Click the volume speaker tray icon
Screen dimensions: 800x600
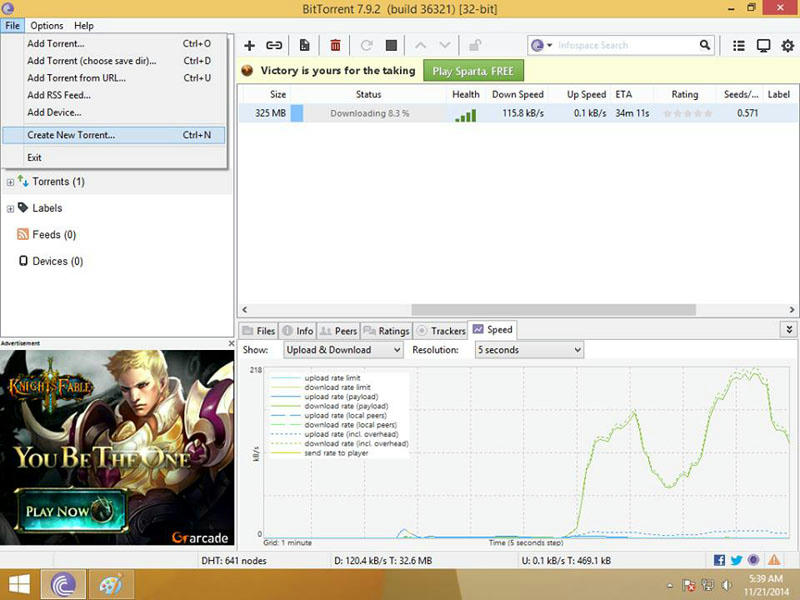727,585
